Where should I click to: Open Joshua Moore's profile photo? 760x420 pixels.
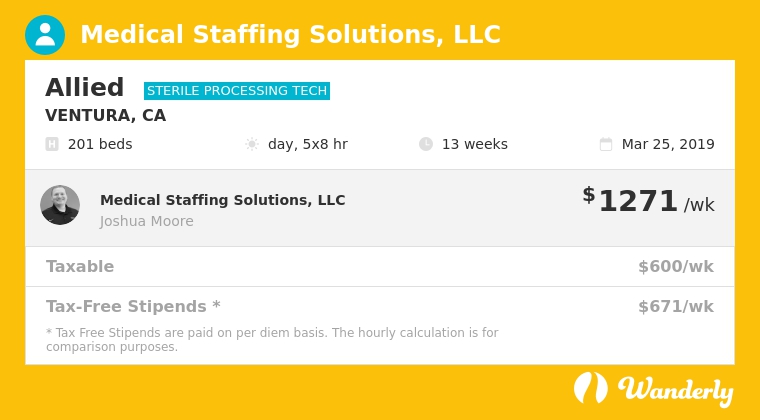click(x=60, y=205)
